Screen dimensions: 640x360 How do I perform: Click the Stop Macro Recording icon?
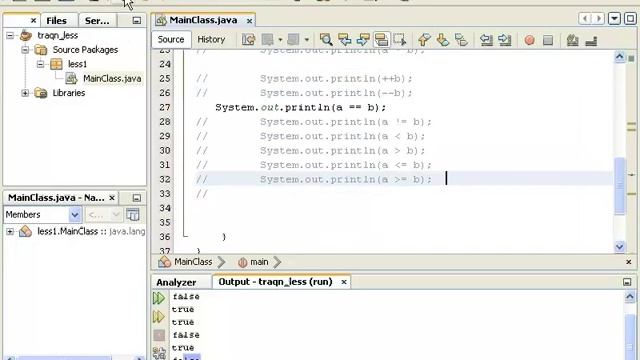(x=548, y=40)
